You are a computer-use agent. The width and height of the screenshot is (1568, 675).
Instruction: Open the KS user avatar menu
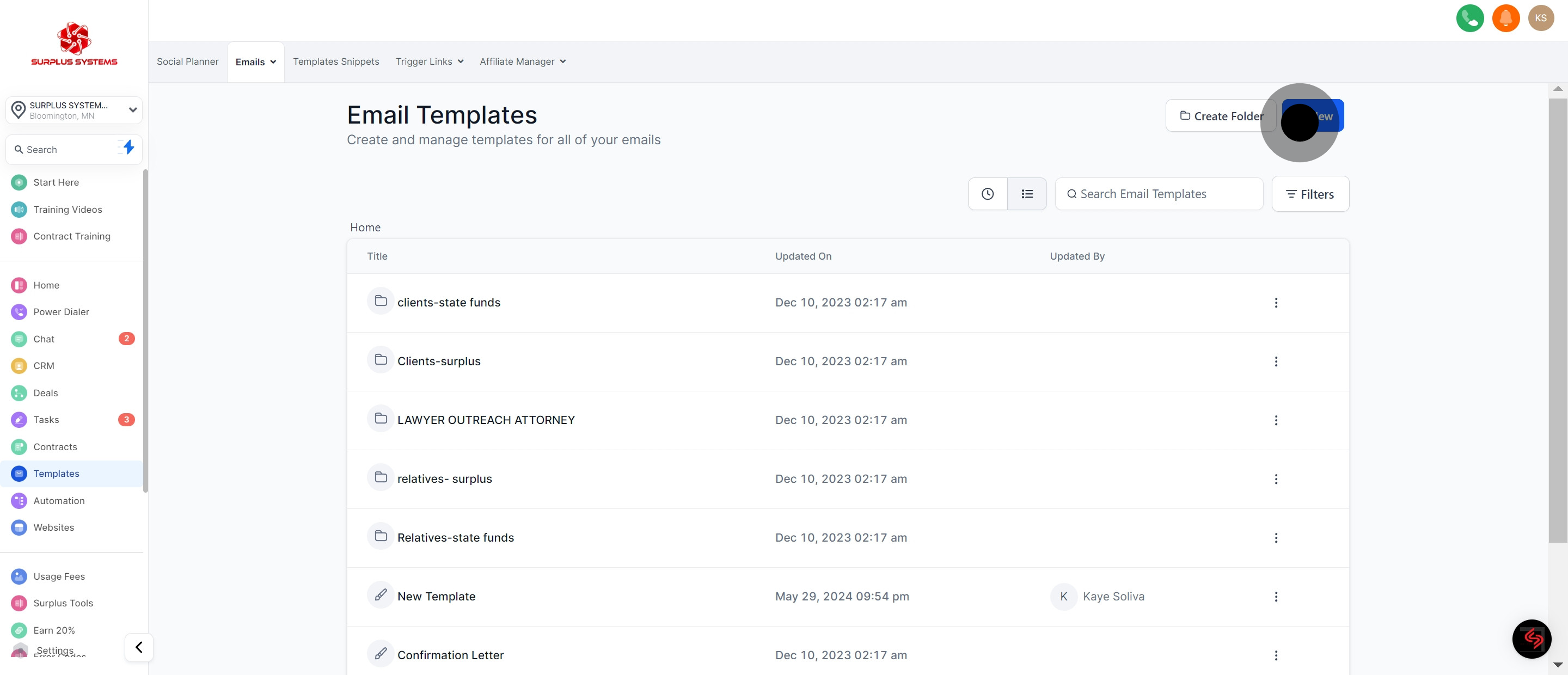pos(1541,19)
